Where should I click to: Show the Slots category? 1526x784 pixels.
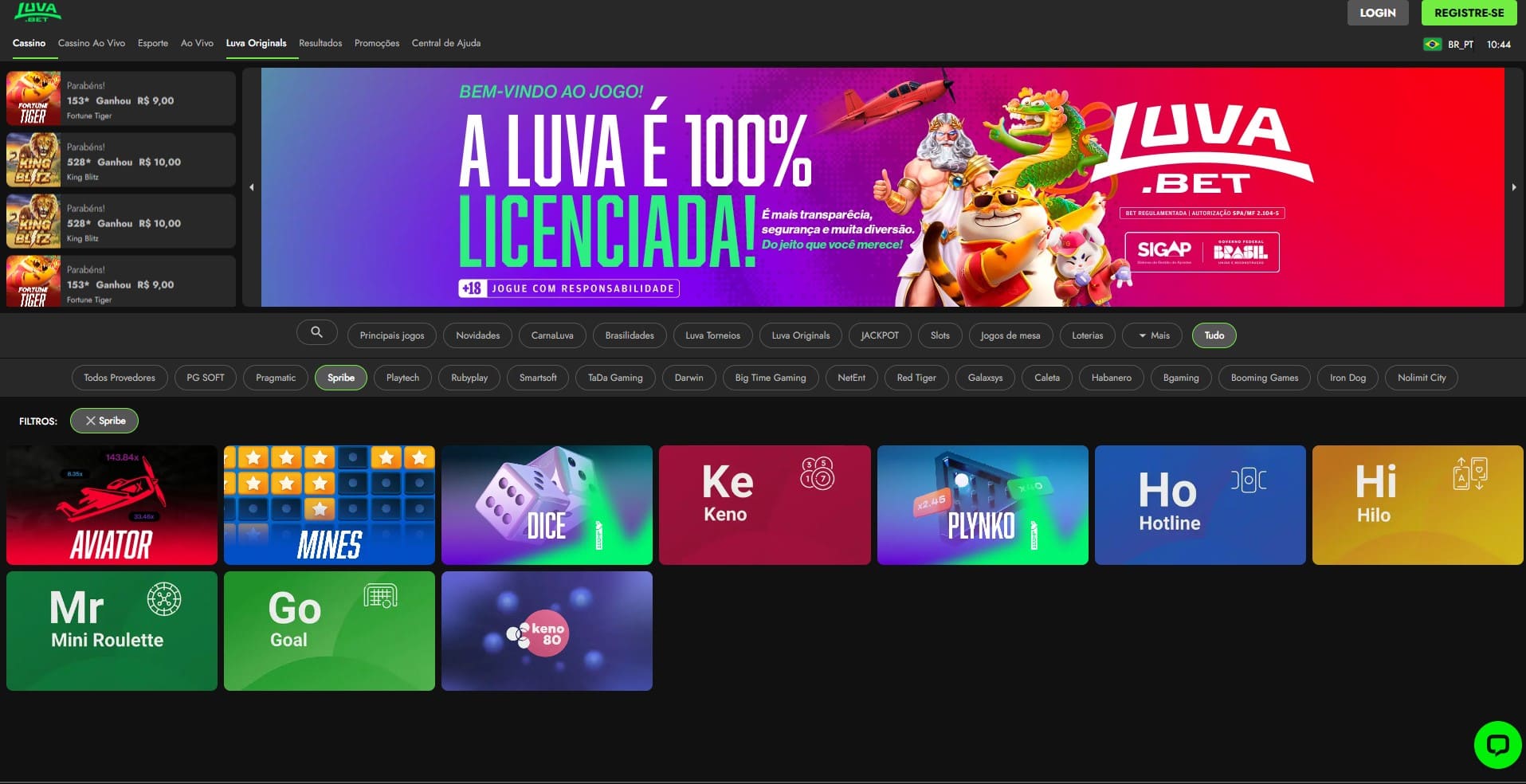940,335
